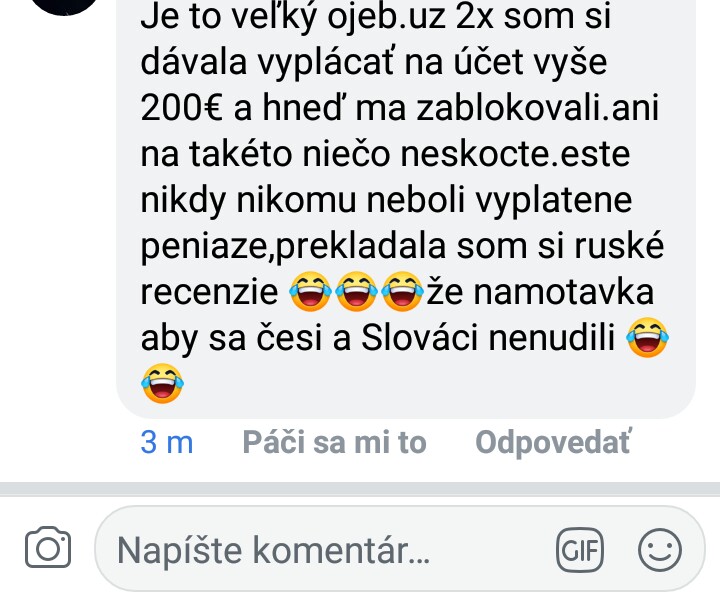Open the GIF picker icon

[580, 550]
